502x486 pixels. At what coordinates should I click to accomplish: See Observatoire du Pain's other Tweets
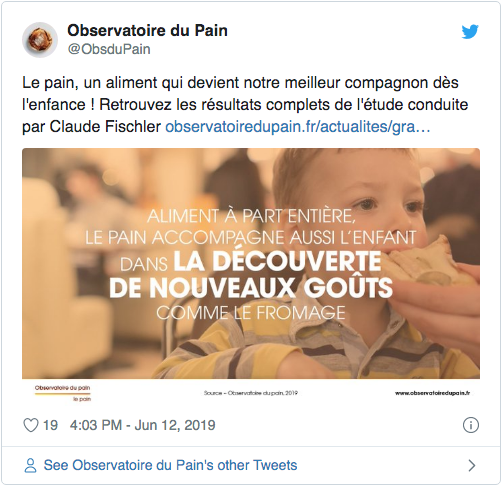(x=170, y=465)
